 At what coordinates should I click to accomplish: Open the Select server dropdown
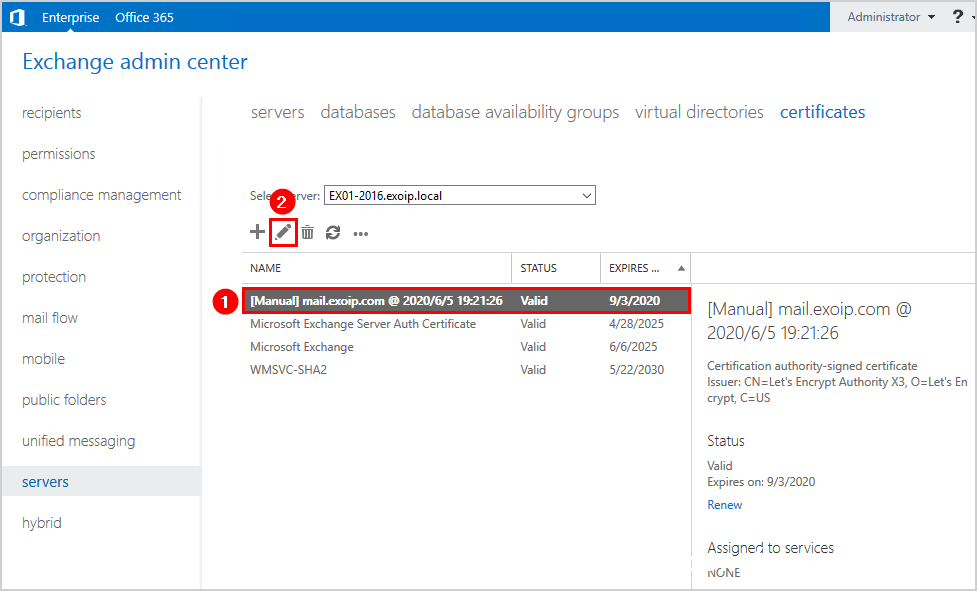click(459, 196)
